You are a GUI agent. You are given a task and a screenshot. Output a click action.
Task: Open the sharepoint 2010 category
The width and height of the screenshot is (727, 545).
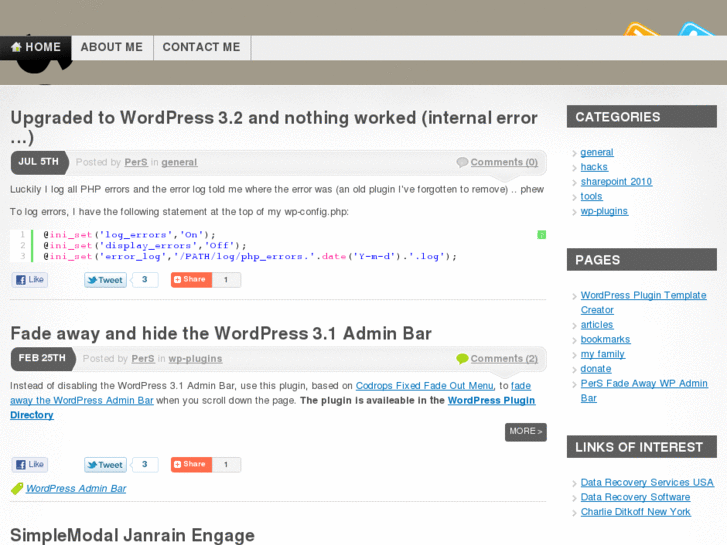pos(616,182)
